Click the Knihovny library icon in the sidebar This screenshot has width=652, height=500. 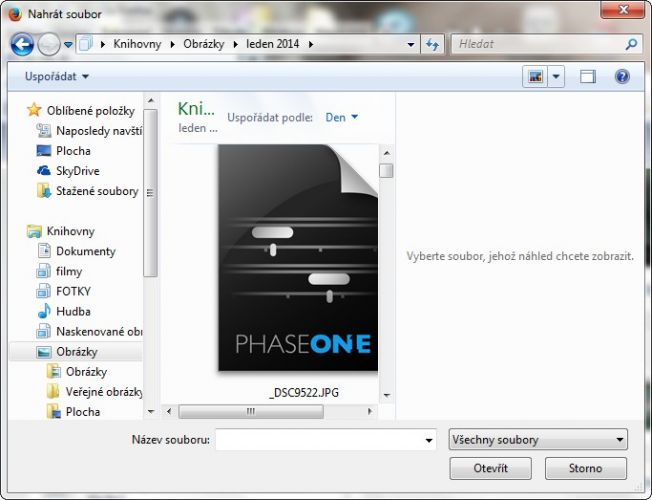point(35,231)
